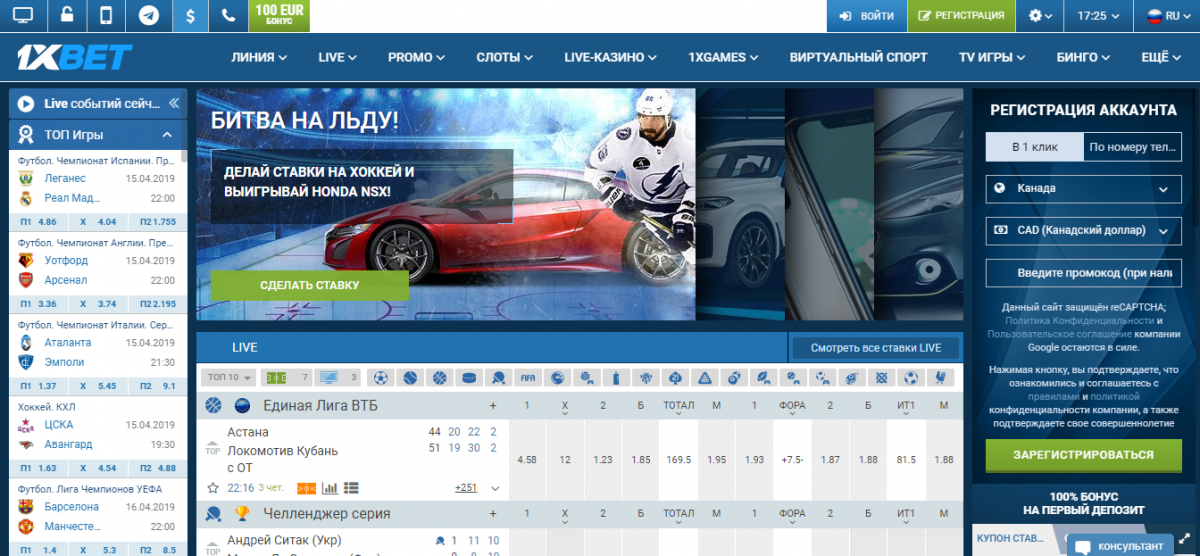Click the 1XBET logo

click(74, 57)
